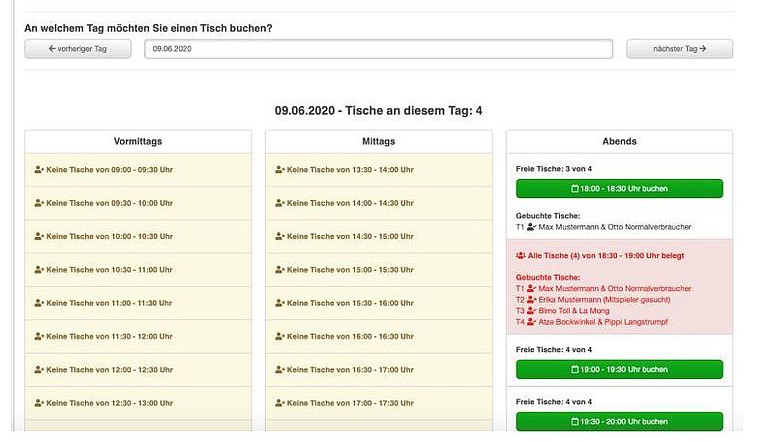The image size is (769, 442).
Task: Click 'Keine Tische von 12:30 - 13:00 Uhr' row
Action: [x=138, y=403]
